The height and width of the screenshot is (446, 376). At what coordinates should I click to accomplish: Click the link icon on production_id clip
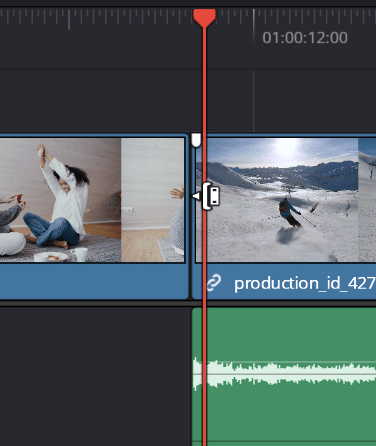pos(214,283)
